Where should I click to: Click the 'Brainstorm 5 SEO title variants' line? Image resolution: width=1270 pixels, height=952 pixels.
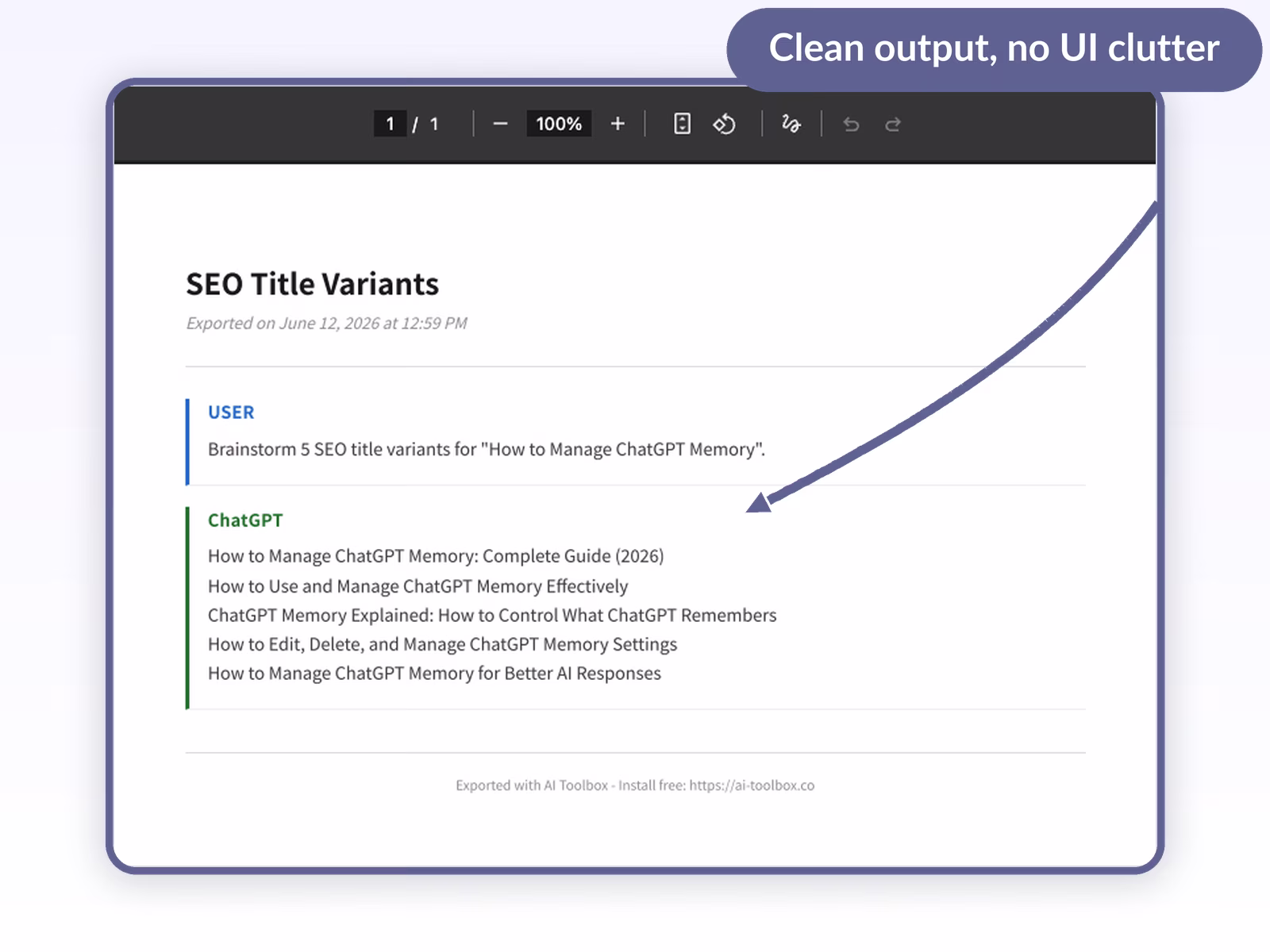487,450
